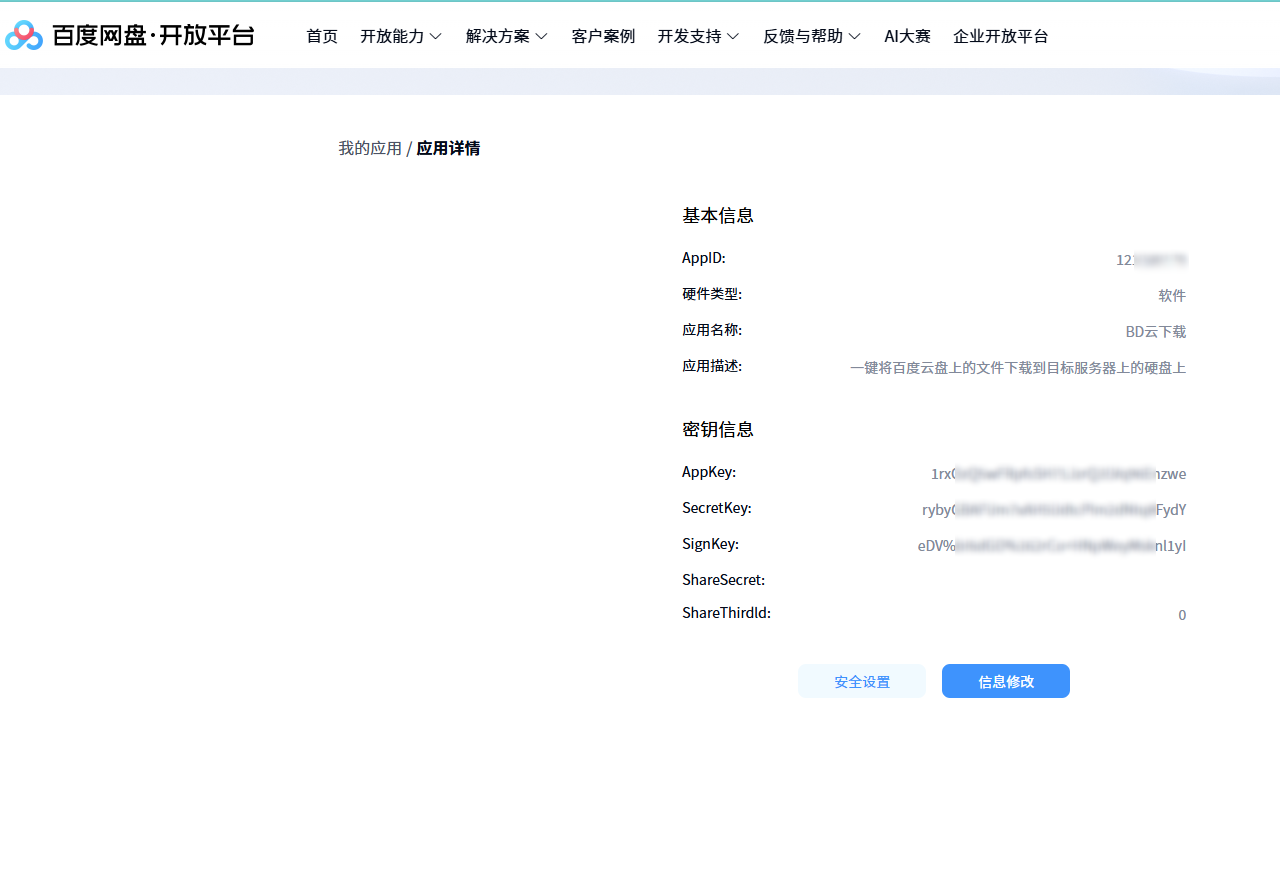
Task: Click the SecretKey value field
Action: tap(1053, 509)
